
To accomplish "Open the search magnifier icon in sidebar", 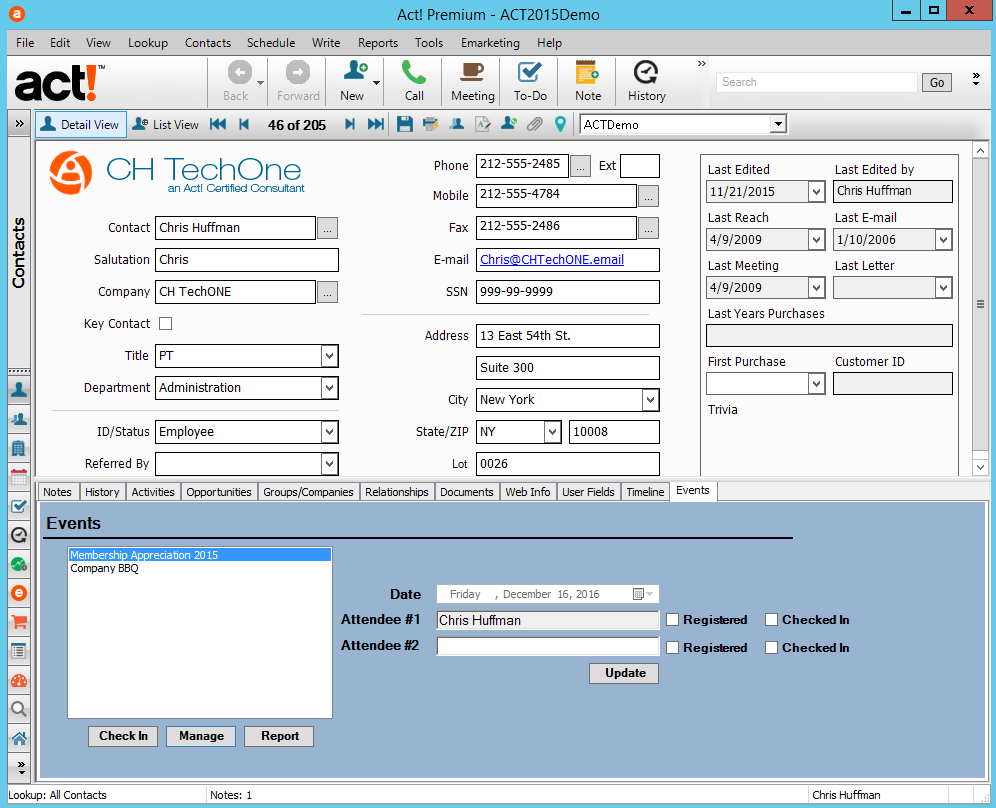I will click(x=19, y=709).
